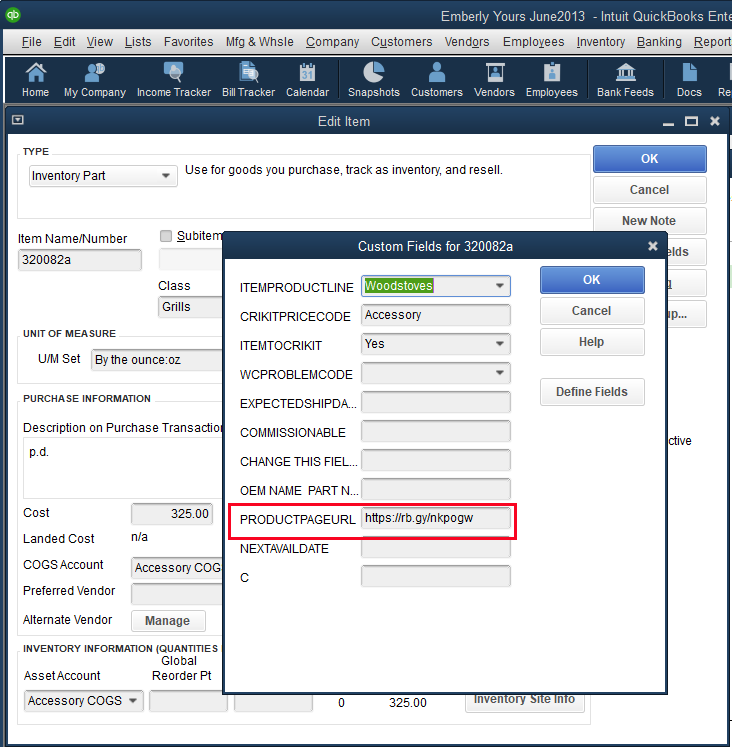This screenshot has height=747, width=732.
Task: Open Bank Feeds from the toolbar
Action: pos(625,80)
